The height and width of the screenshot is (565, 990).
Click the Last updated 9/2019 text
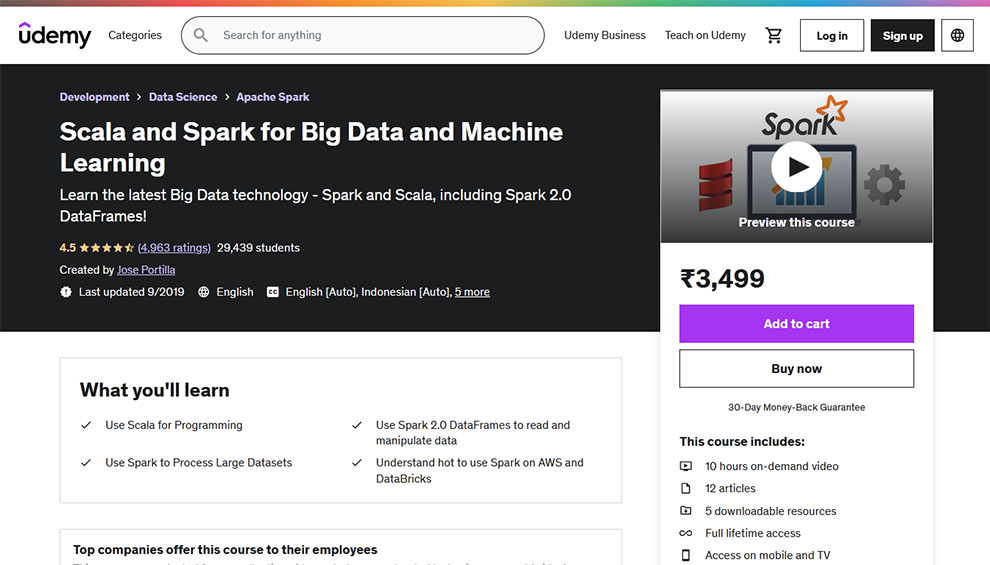(x=131, y=292)
